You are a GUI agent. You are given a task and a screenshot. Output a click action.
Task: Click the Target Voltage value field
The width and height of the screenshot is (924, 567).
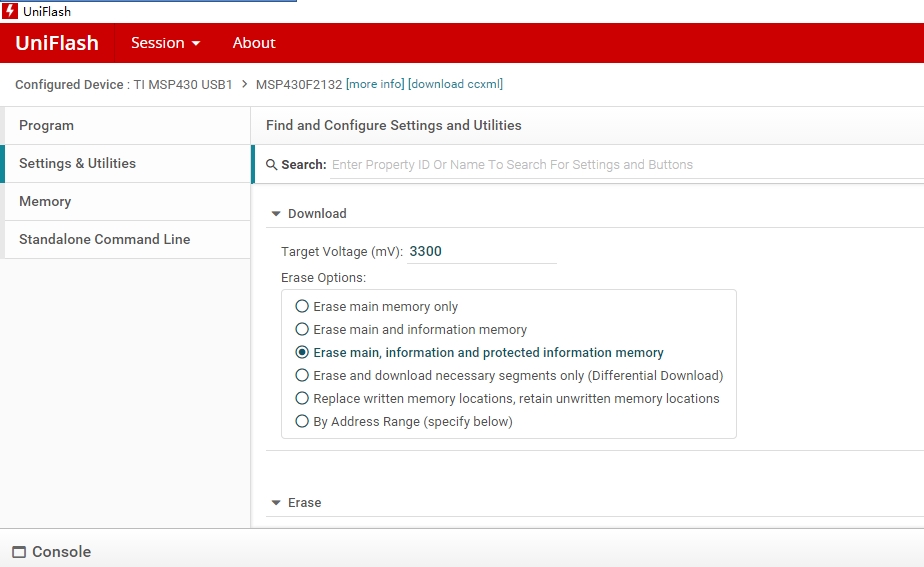coord(480,252)
